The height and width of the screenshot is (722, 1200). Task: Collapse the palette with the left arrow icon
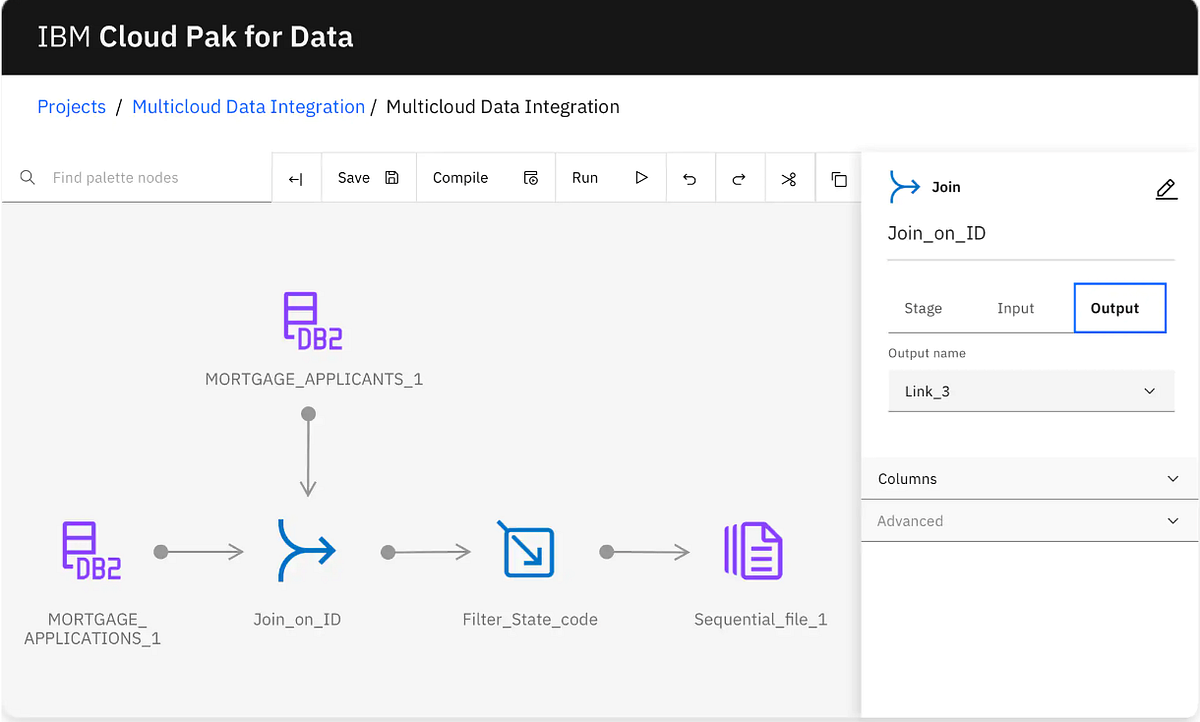tap(296, 177)
